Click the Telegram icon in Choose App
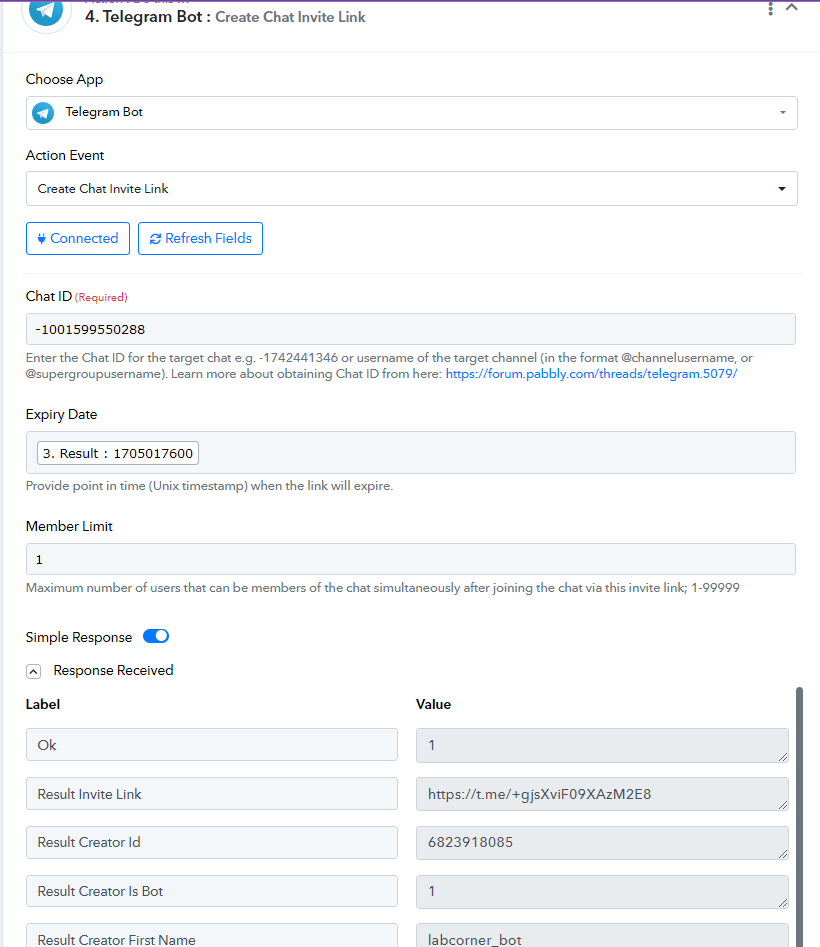The height and width of the screenshot is (947, 820). click(x=43, y=113)
